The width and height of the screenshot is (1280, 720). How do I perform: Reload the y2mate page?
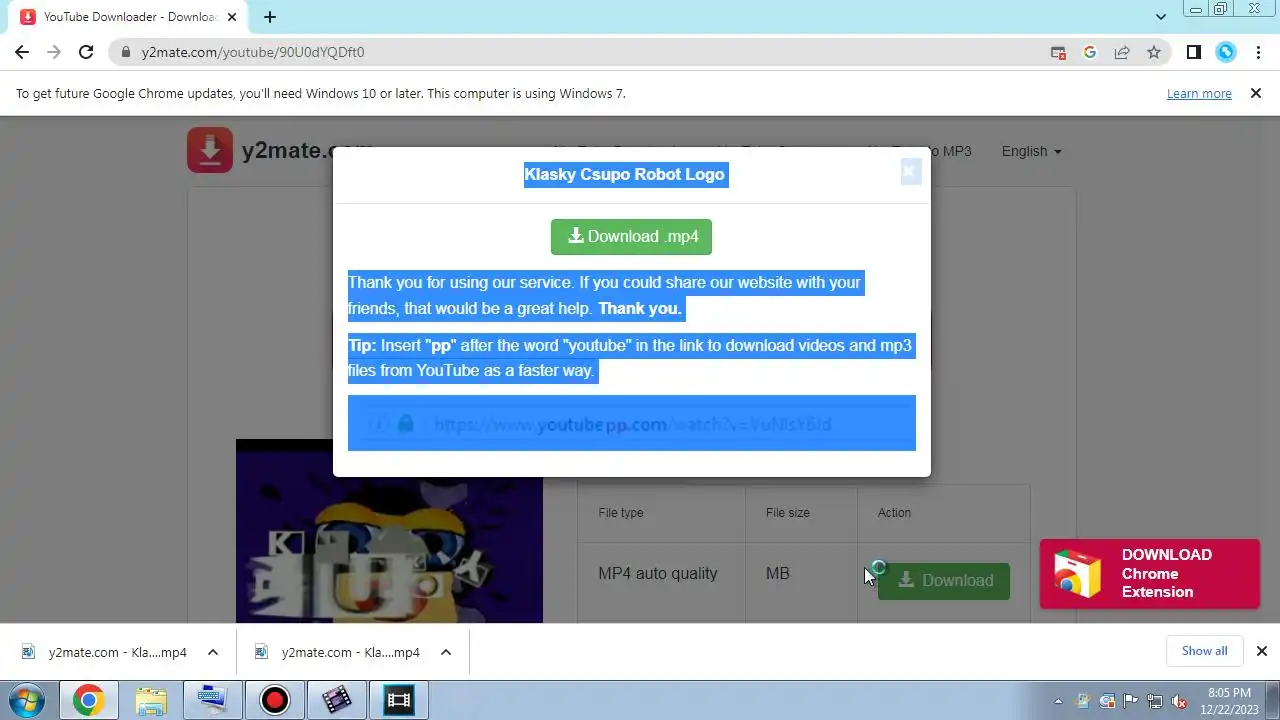coord(86,52)
